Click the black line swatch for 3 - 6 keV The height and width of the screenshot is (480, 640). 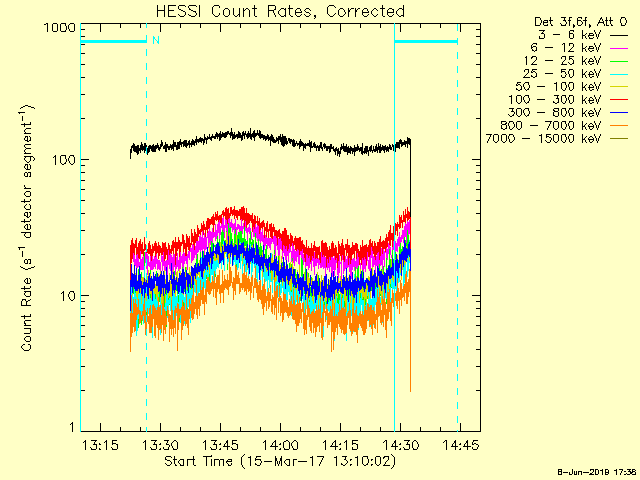pos(619,36)
